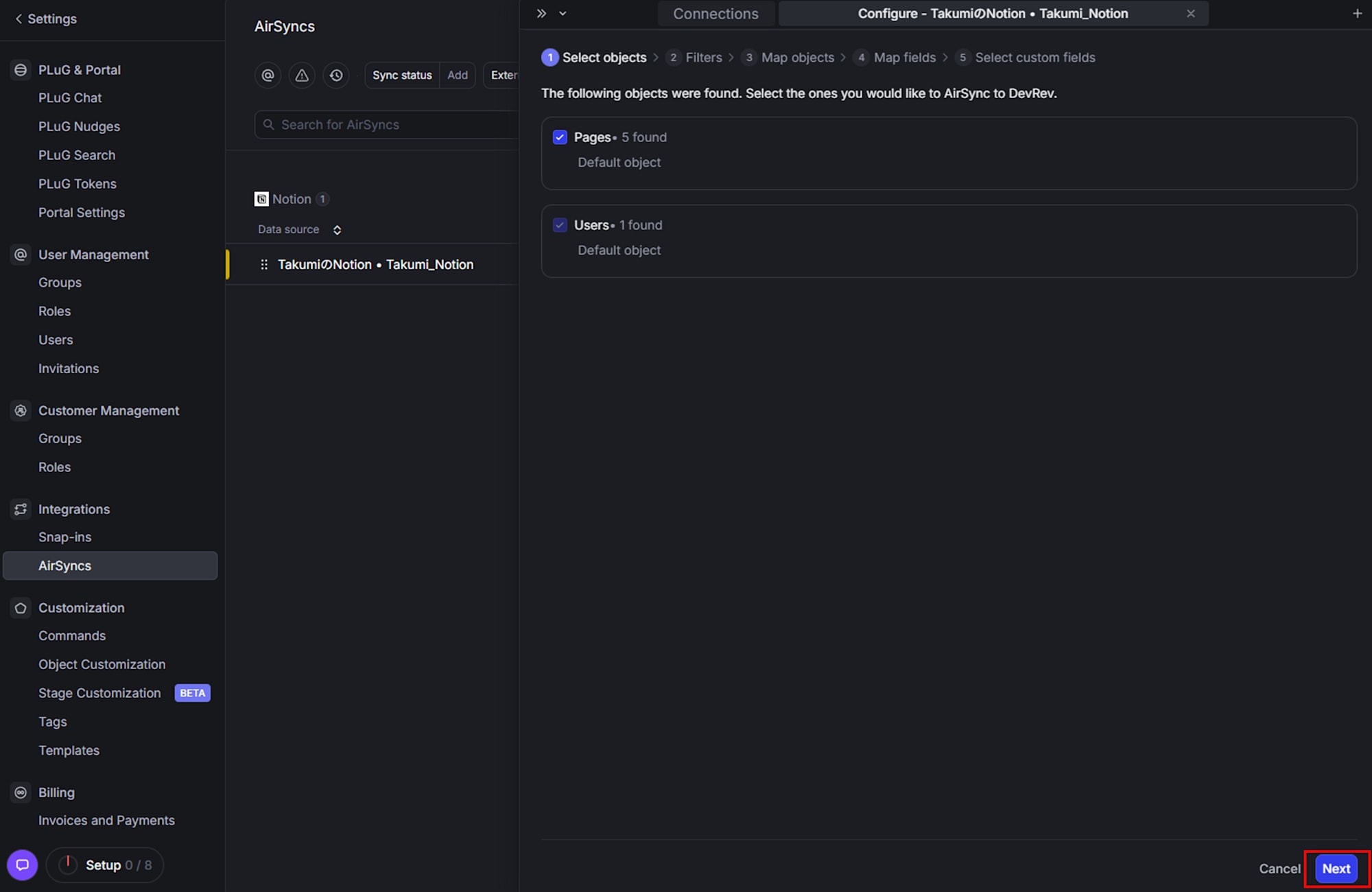Viewport: 1372px width, 892px height.
Task: Toggle the Users object checkbox
Action: (560, 225)
